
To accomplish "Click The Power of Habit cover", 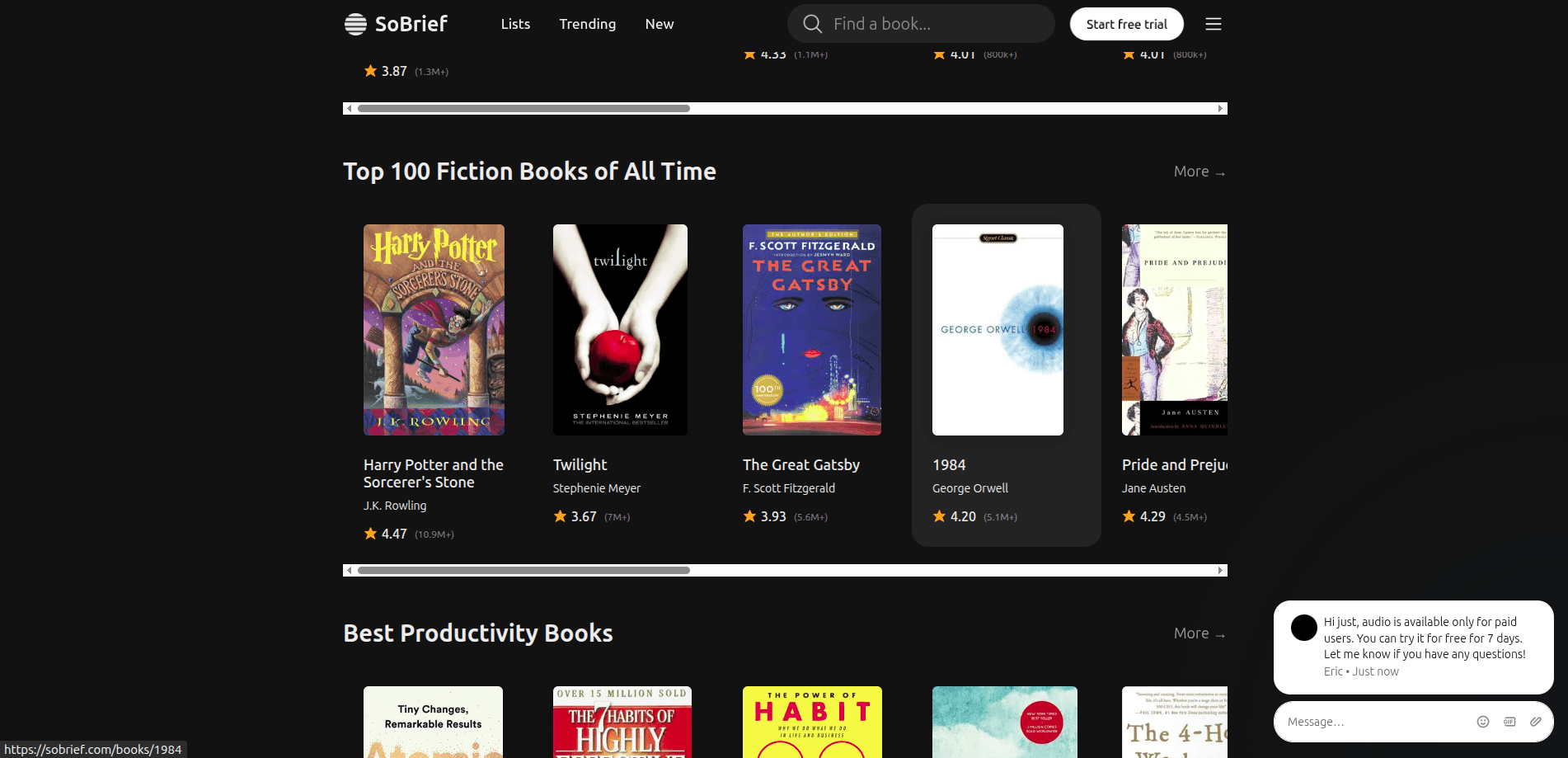I will (812, 722).
